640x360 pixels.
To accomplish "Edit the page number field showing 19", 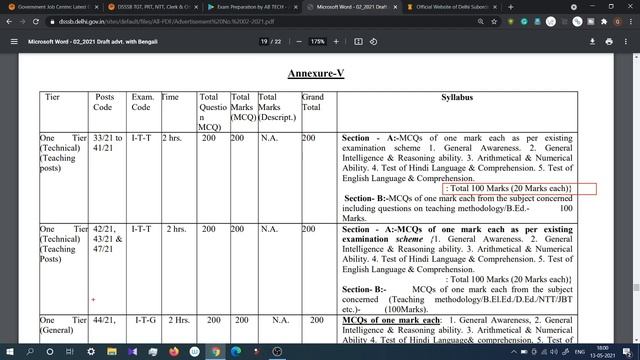I will tap(264, 42).
